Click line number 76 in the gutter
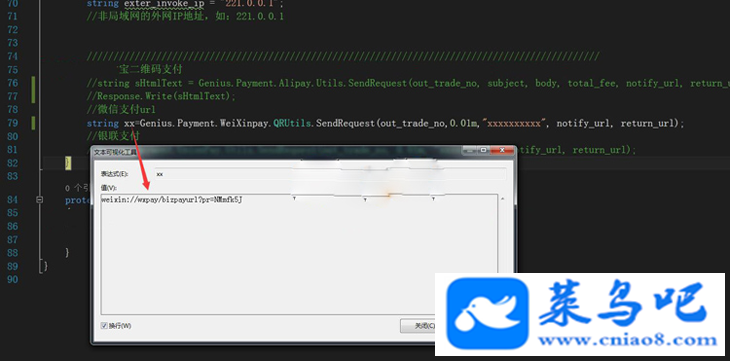This screenshot has width=730, height=361. (x=12, y=83)
